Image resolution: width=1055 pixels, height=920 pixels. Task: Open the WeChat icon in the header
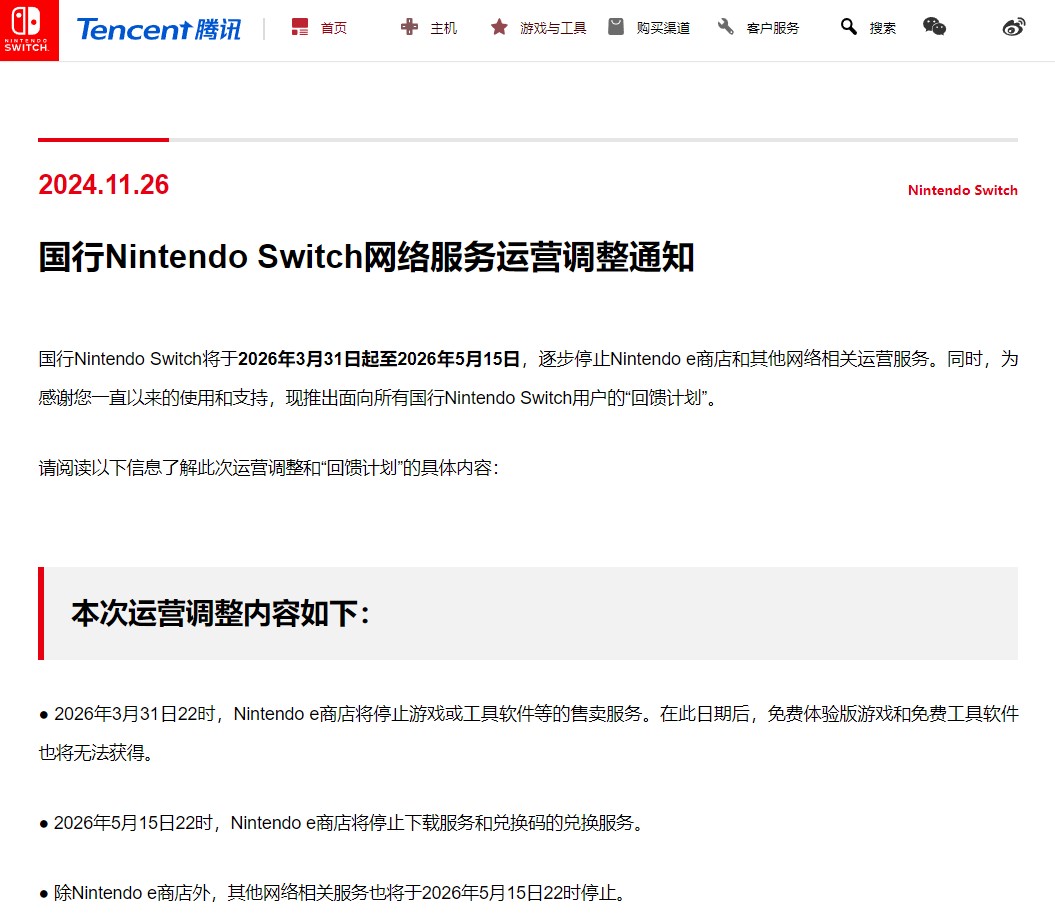click(x=934, y=27)
